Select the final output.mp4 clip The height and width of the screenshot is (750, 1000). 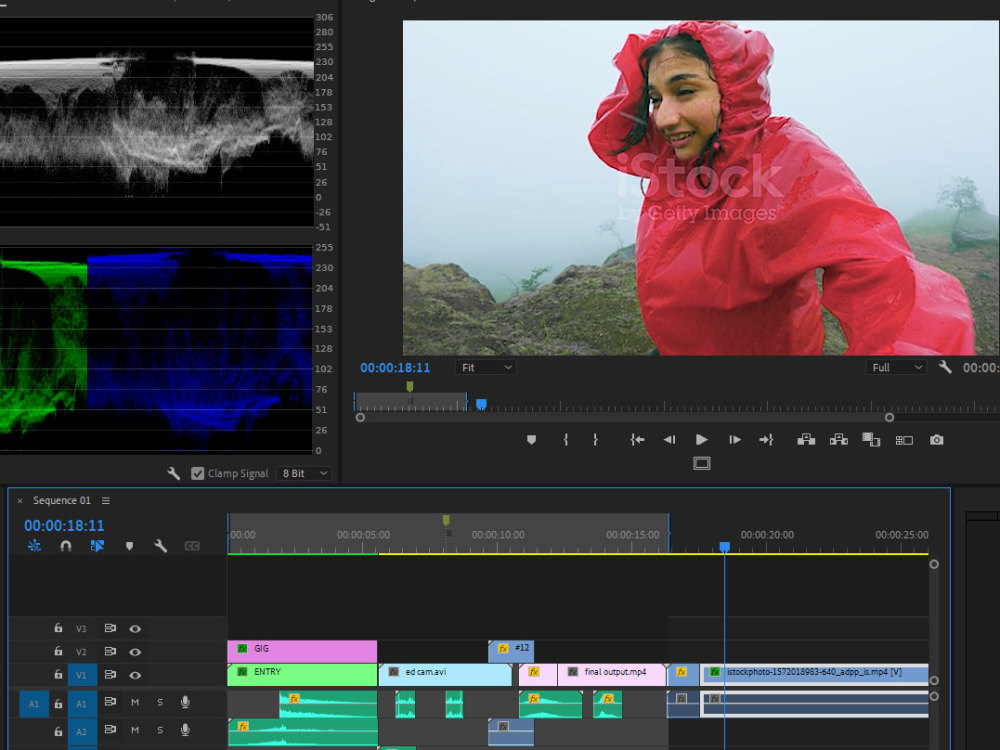tap(612, 675)
